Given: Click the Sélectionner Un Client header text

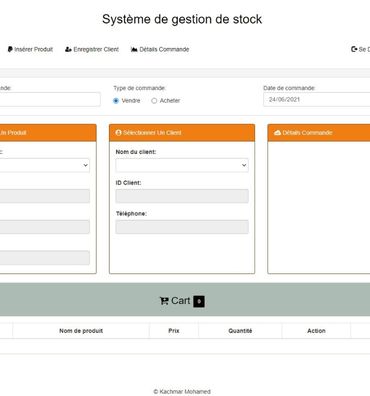Looking at the screenshot, I should pyautogui.click(x=152, y=133).
